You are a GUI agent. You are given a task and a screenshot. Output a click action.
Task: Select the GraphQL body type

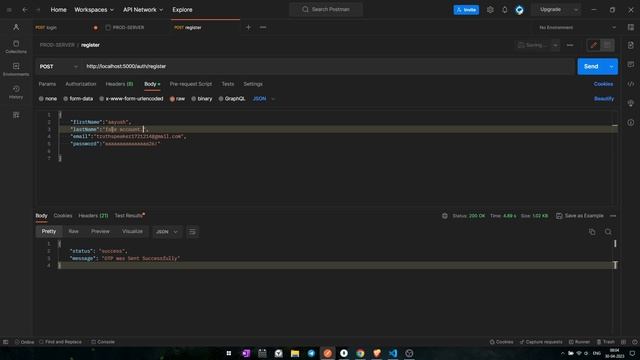coord(232,99)
